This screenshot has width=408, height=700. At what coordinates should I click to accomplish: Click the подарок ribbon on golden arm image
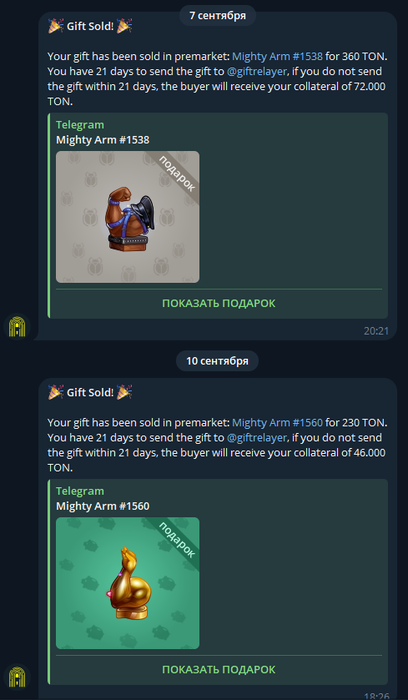177,539
